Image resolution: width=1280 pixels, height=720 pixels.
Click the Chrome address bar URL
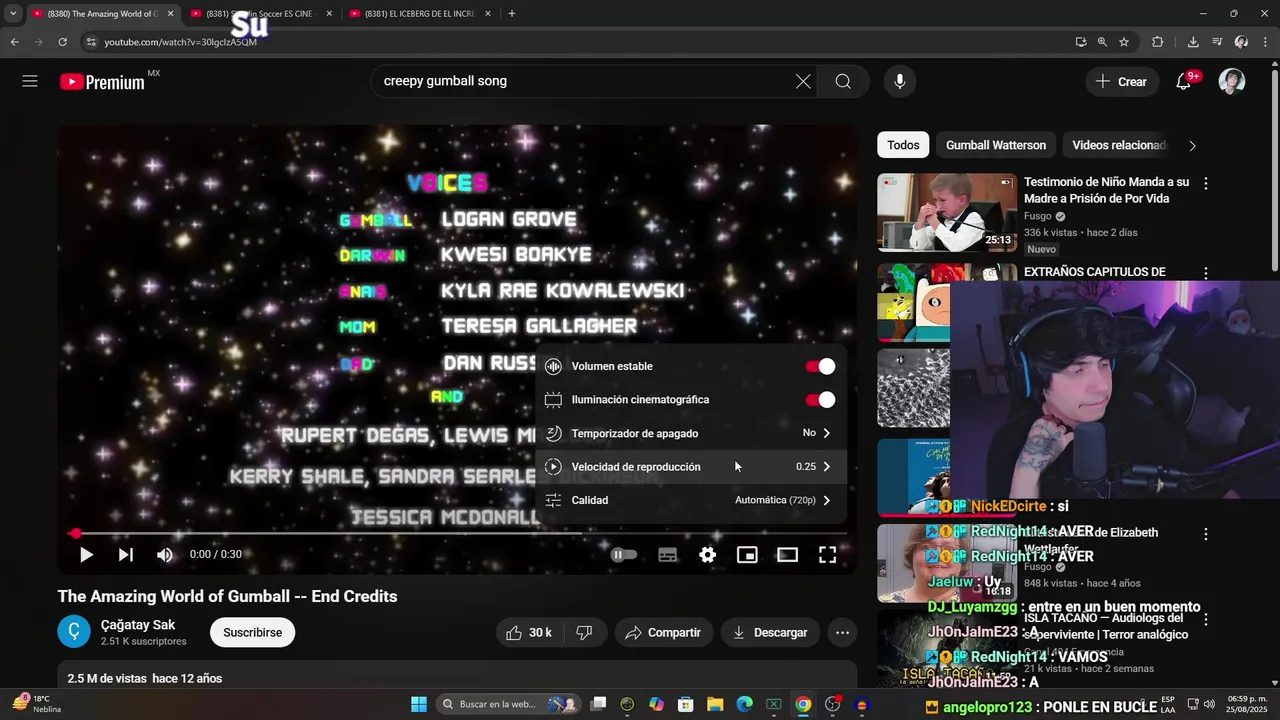(180, 42)
